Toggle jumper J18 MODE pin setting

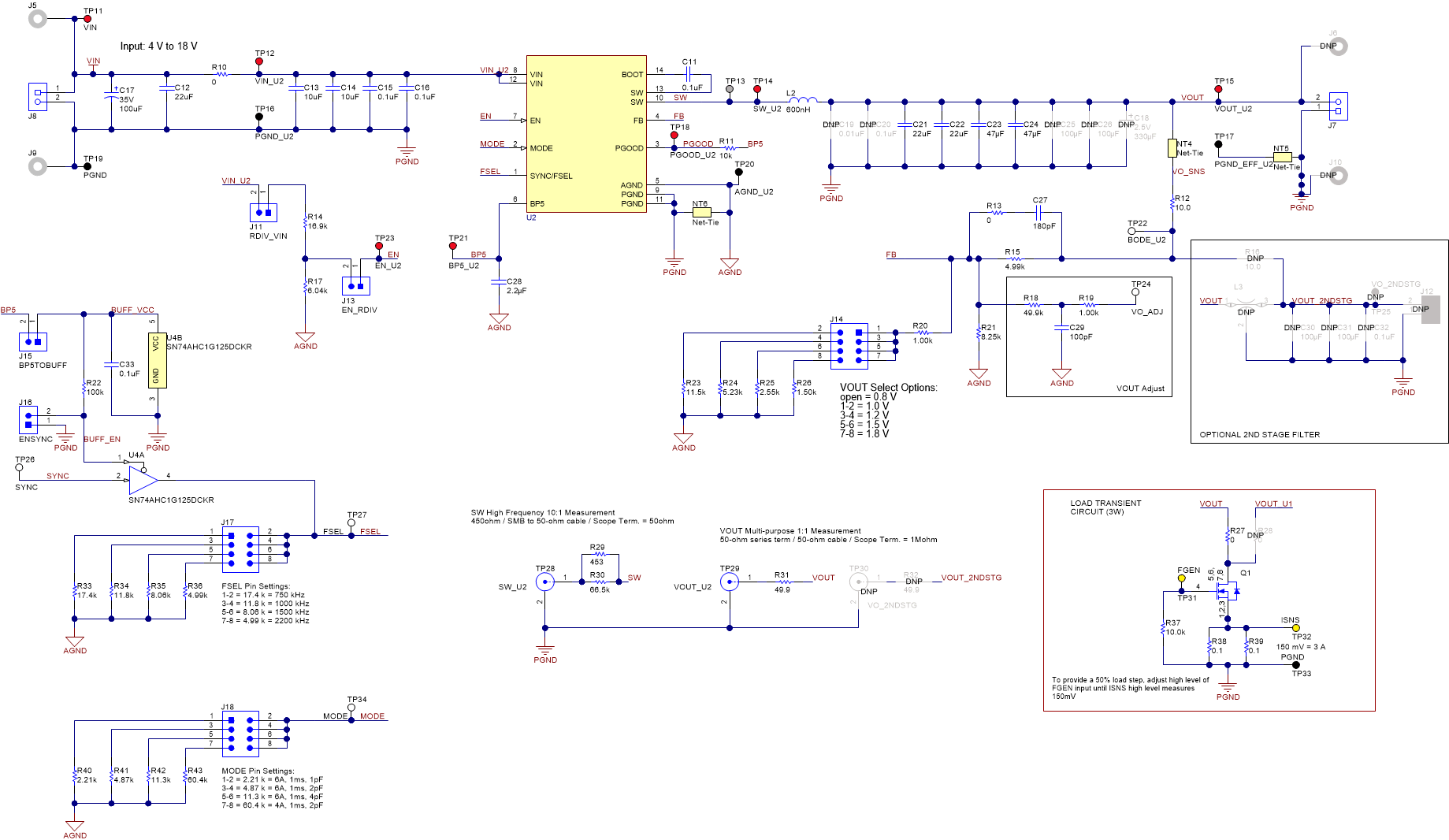241,733
